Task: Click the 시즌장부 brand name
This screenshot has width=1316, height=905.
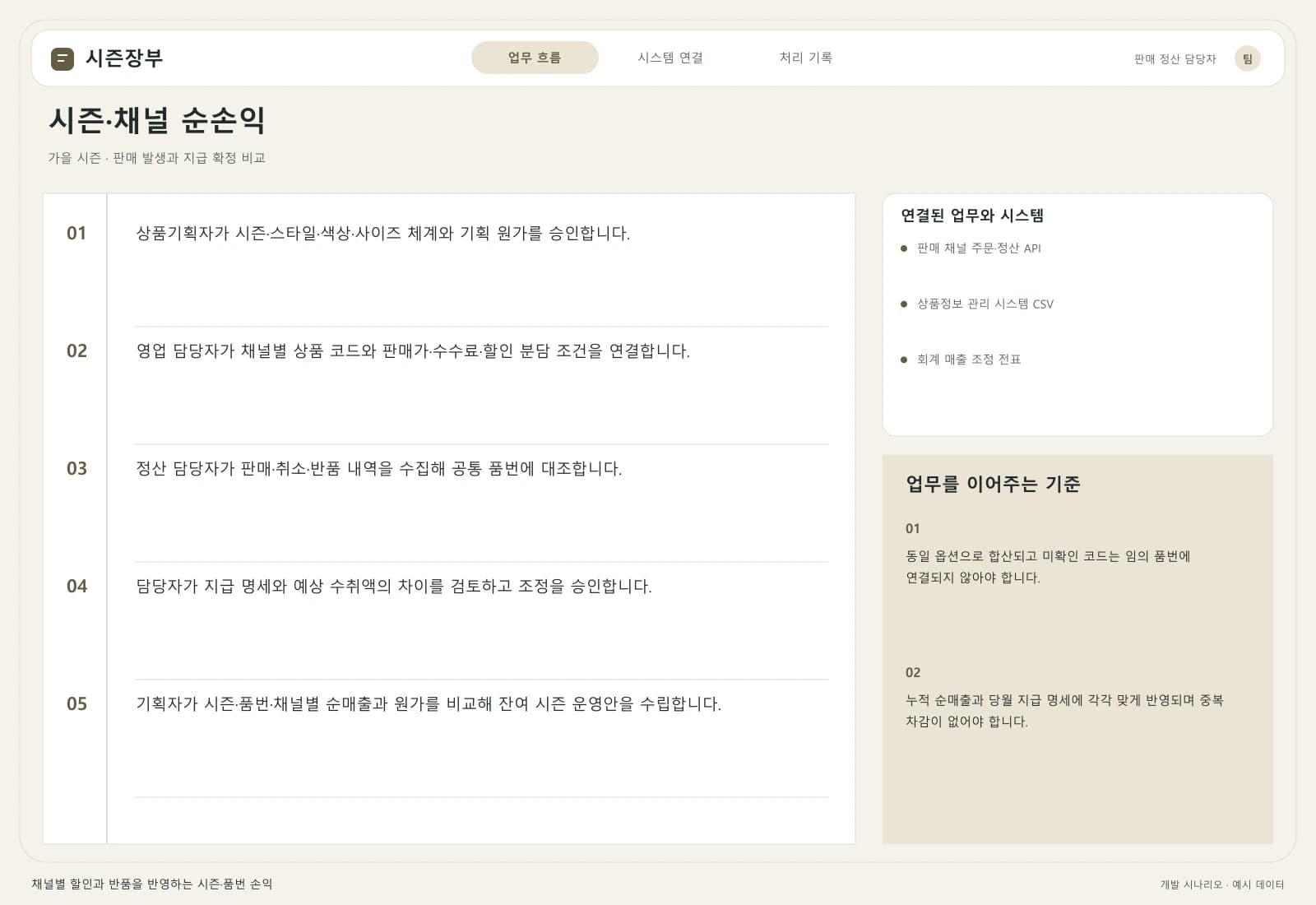Action: (124, 58)
